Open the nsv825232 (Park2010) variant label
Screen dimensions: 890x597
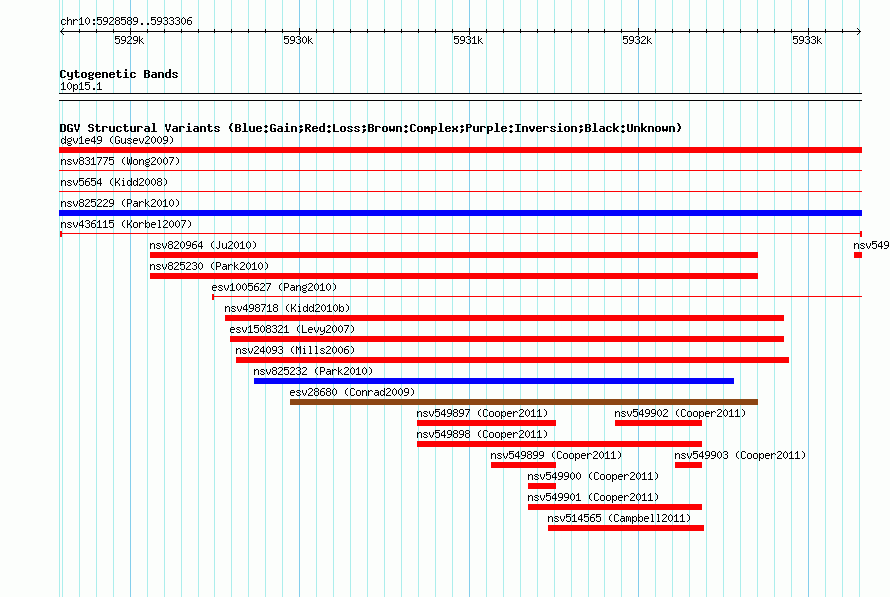pos(313,371)
